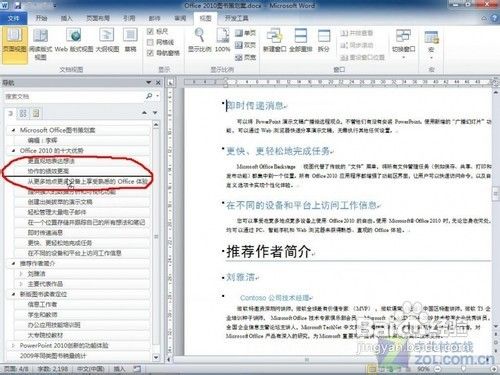Open the 显示比例 zoom dialog

(200, 41)
